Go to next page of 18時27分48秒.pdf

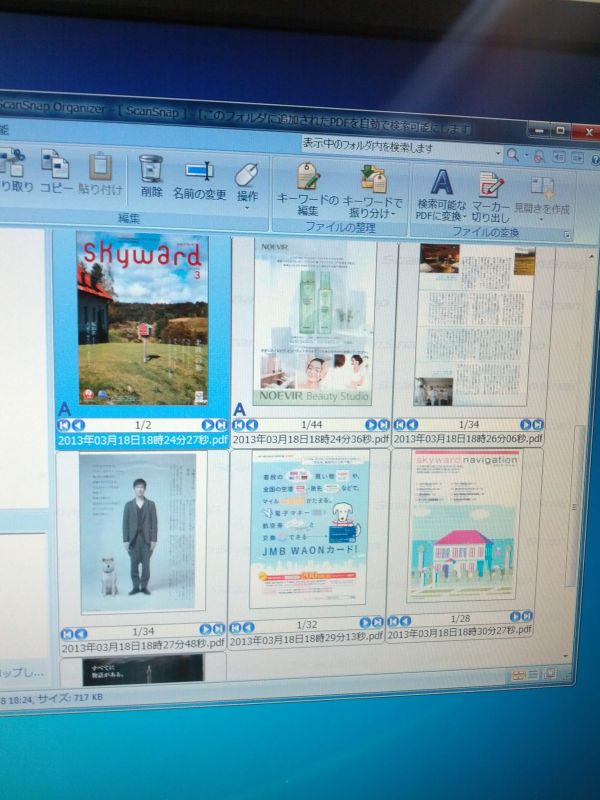(x=205, y=629)
